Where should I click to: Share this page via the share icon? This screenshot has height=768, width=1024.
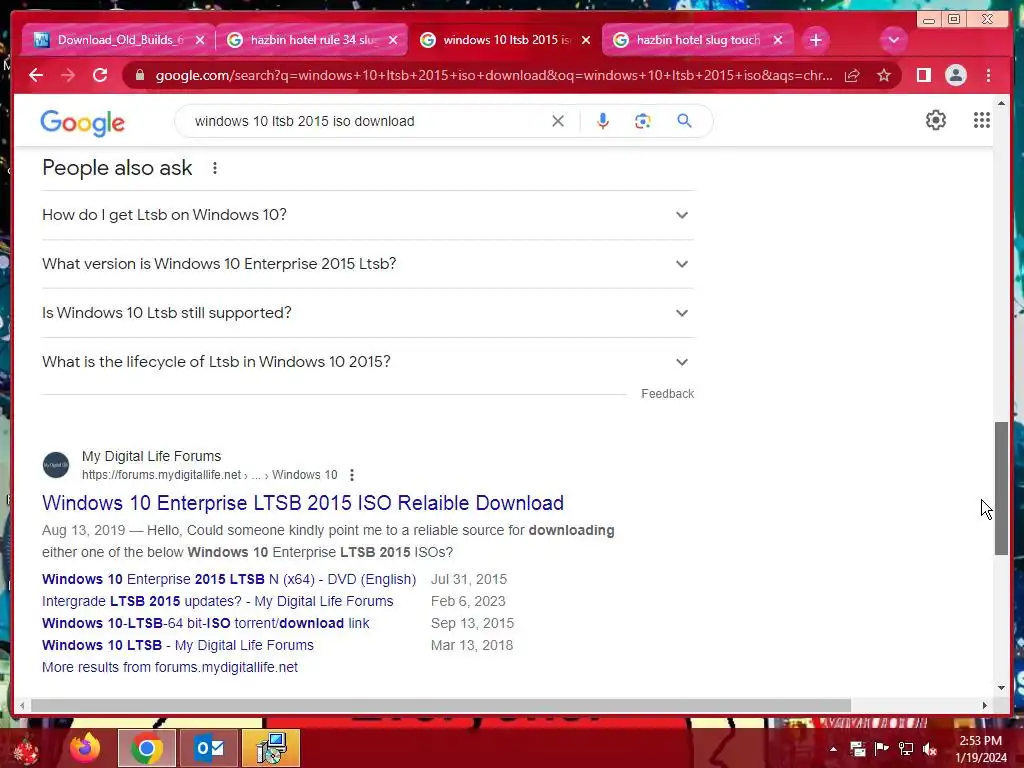point(852,75)
